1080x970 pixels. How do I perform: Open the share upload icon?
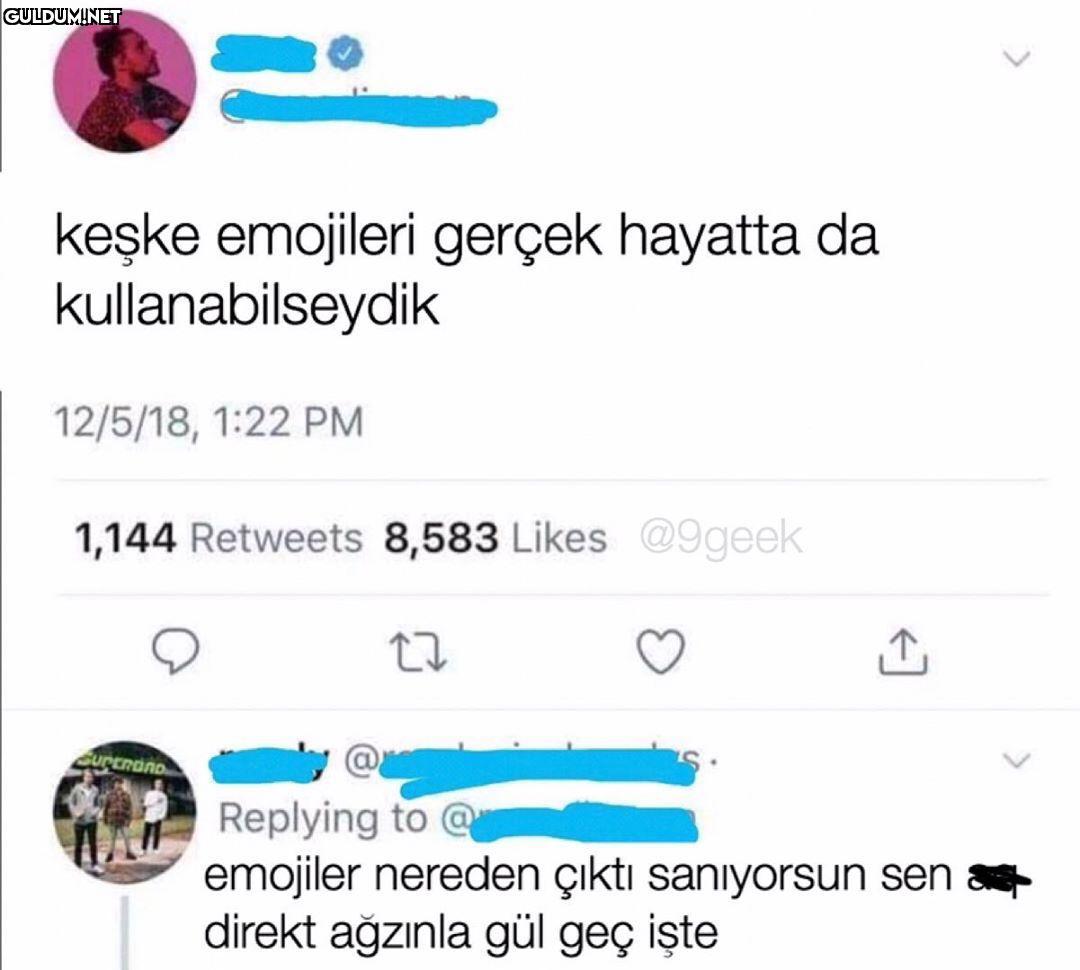point(903,651)
